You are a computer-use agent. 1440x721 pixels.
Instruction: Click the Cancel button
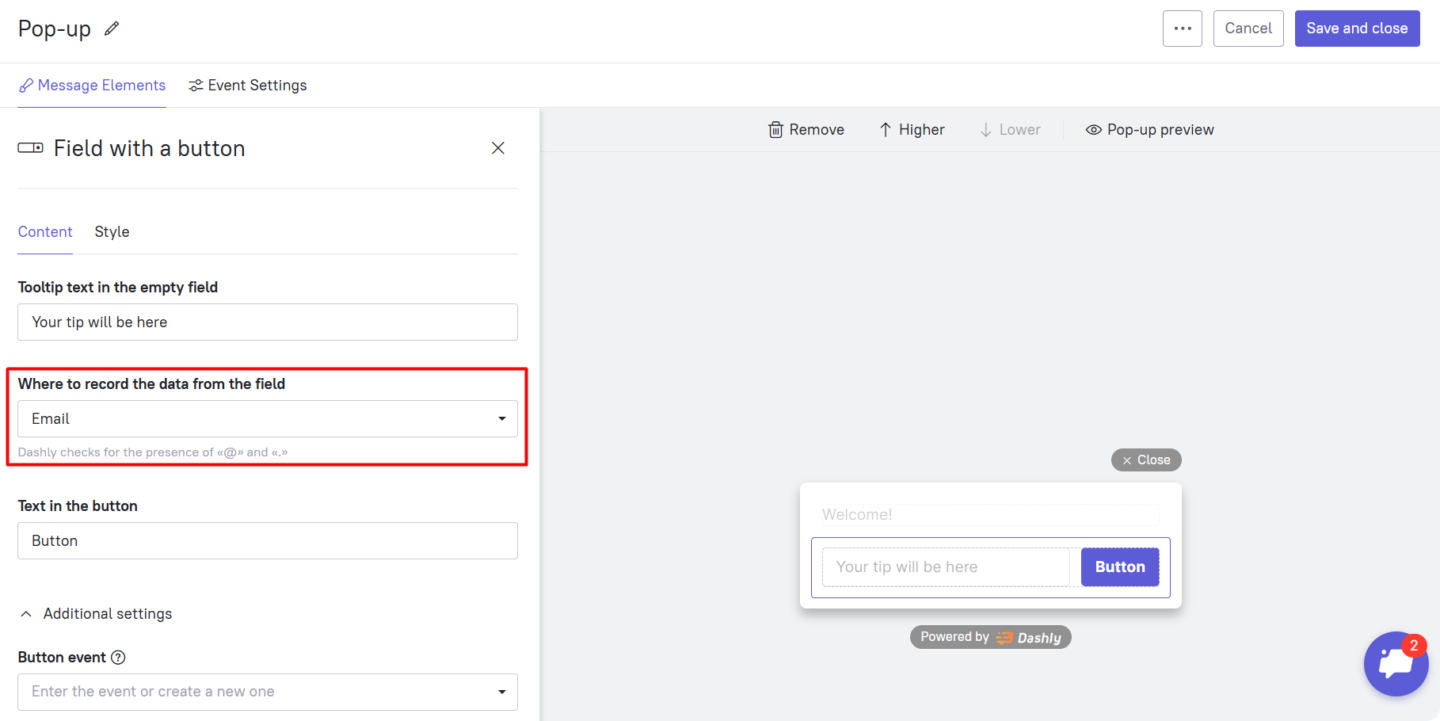(x=1248, y=28)
